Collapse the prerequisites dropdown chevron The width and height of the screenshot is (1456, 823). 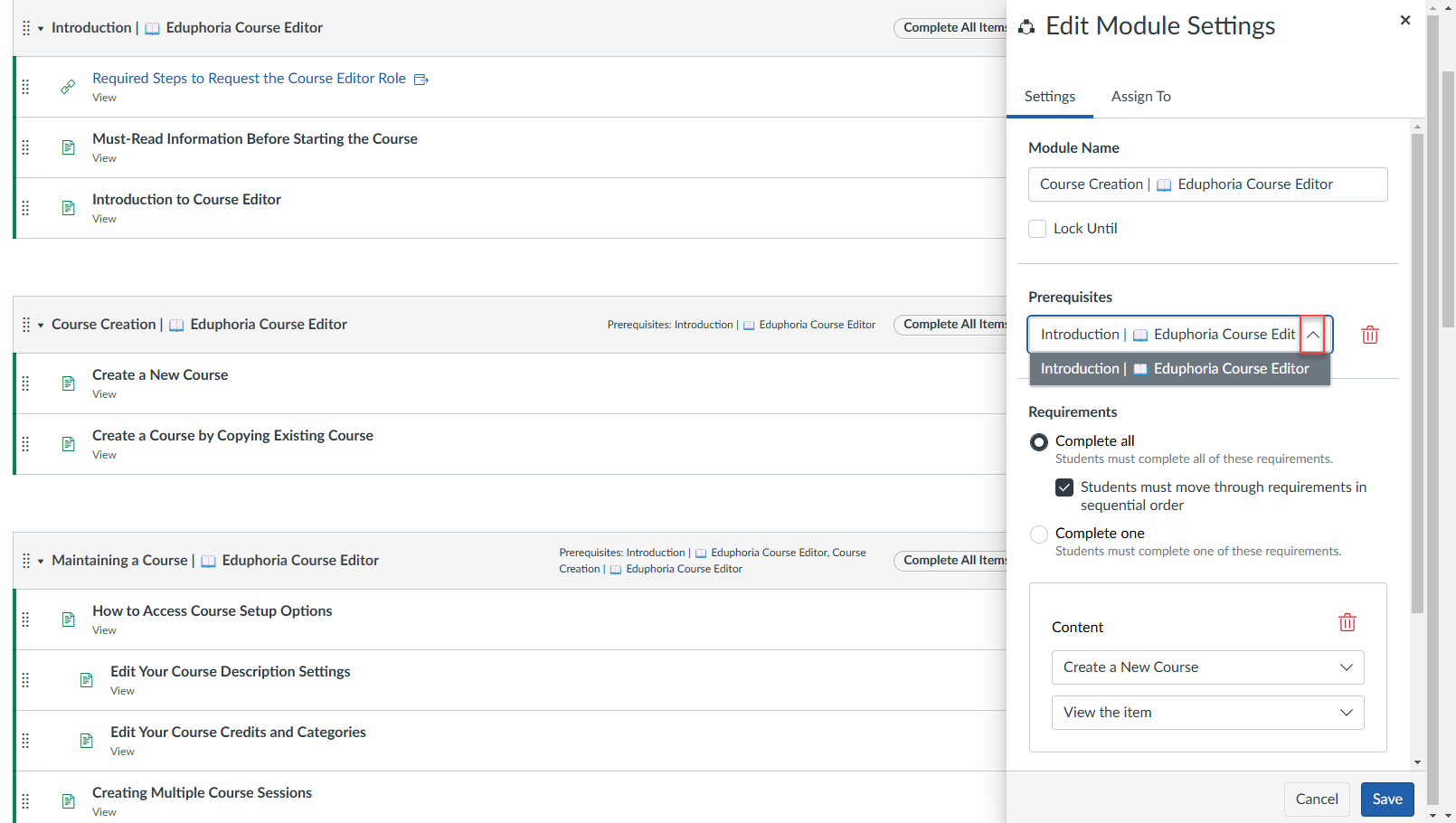[x=1312, y=335]
